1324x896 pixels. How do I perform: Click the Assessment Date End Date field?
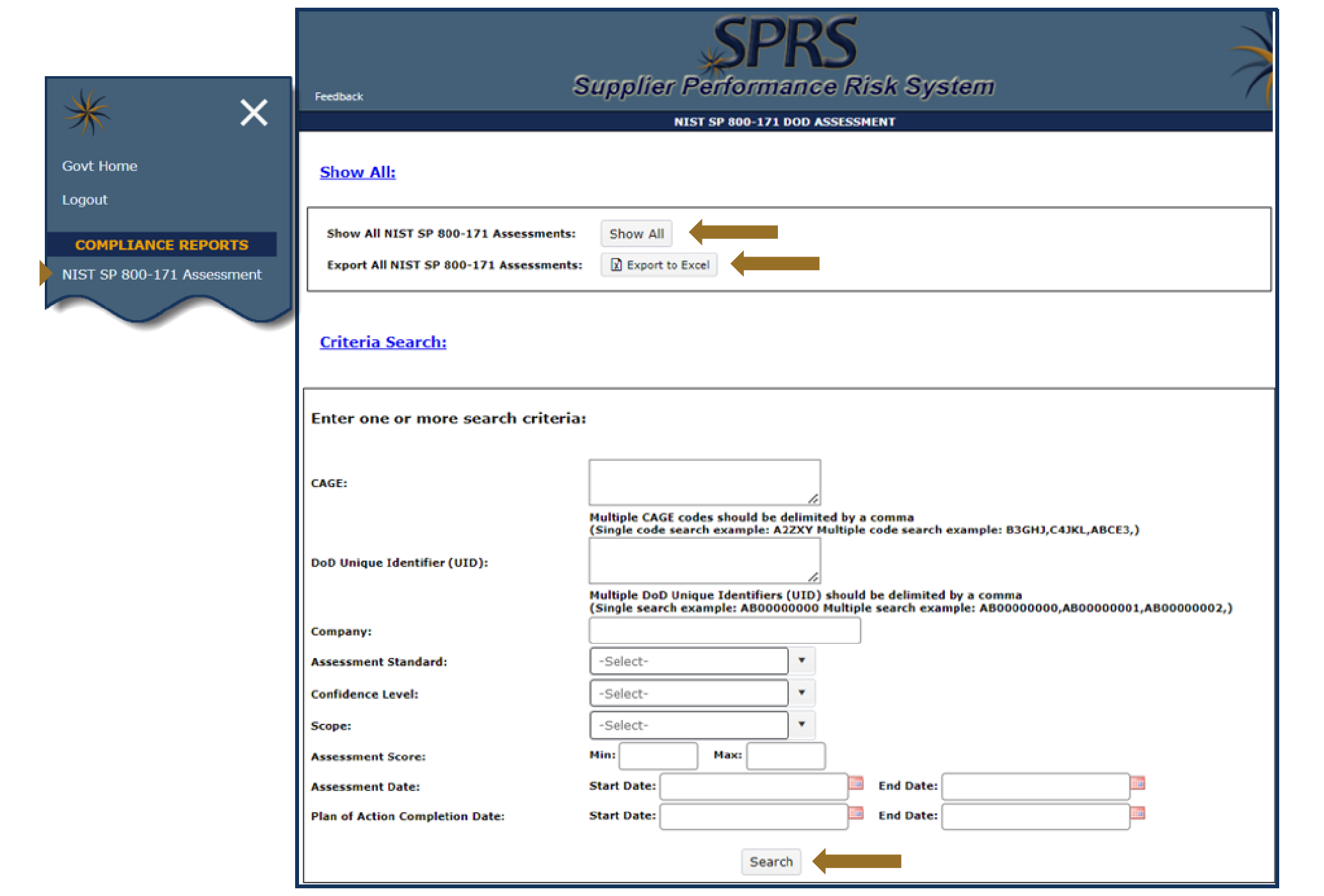1035,787
